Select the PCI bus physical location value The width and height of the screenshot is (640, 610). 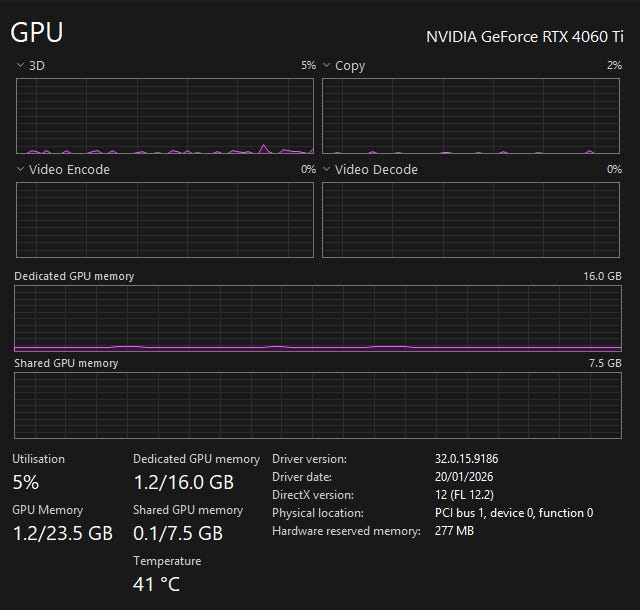514,513
